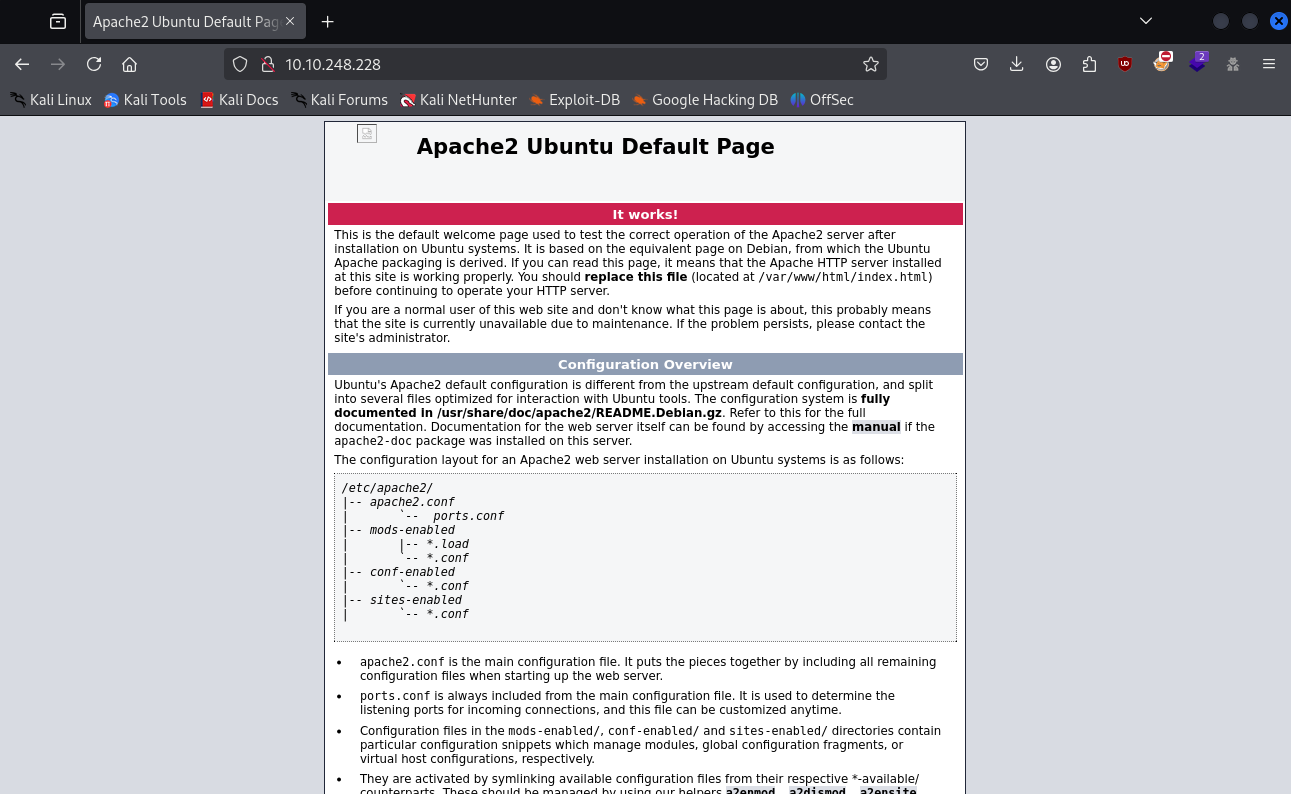The width and height of the screenshot is (1291, 794).
Task: Click the 'apache2-doc' package name text
Action: [x=373, y=441]
